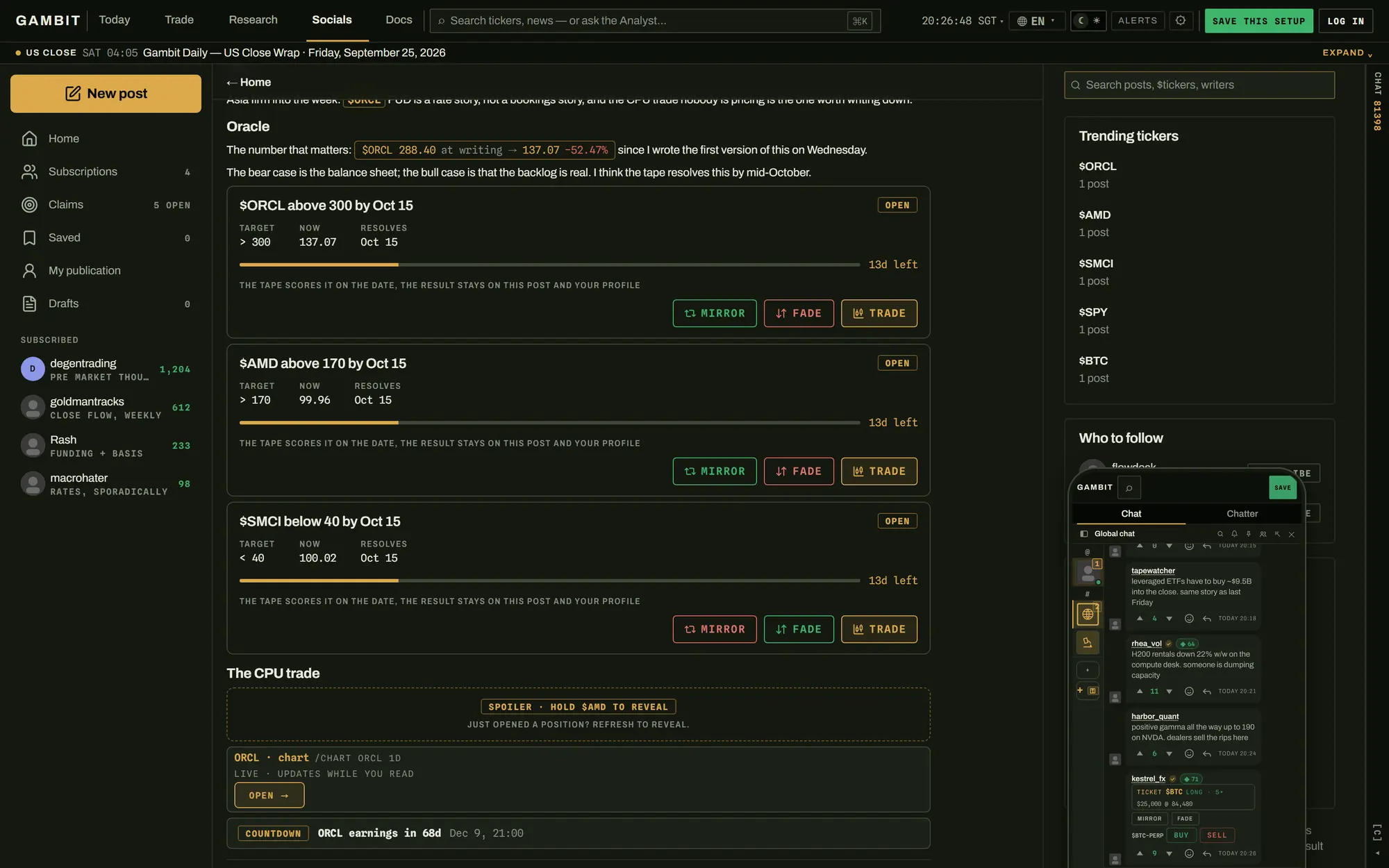Click the pop-out arrow icon in Global chat
The width and height of the screenshot is (1389, 868).
[x=1277, y=534]
